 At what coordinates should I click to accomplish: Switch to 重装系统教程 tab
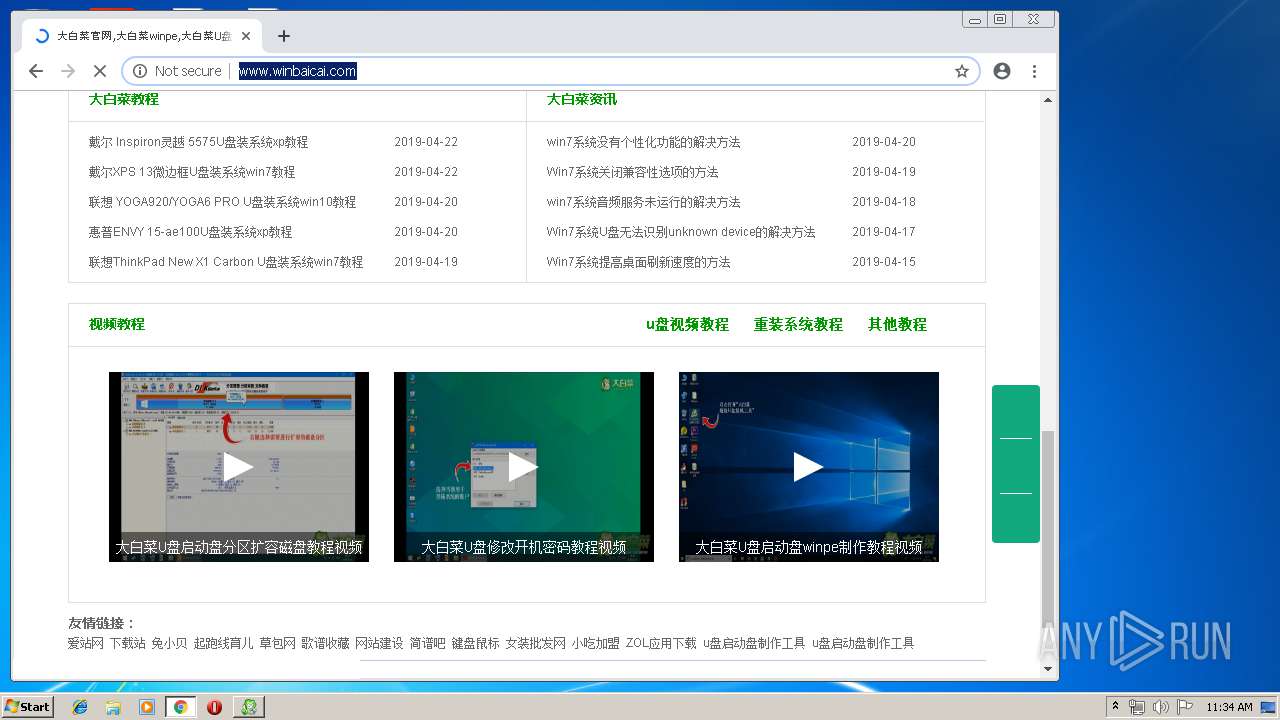tap(798, 324)
